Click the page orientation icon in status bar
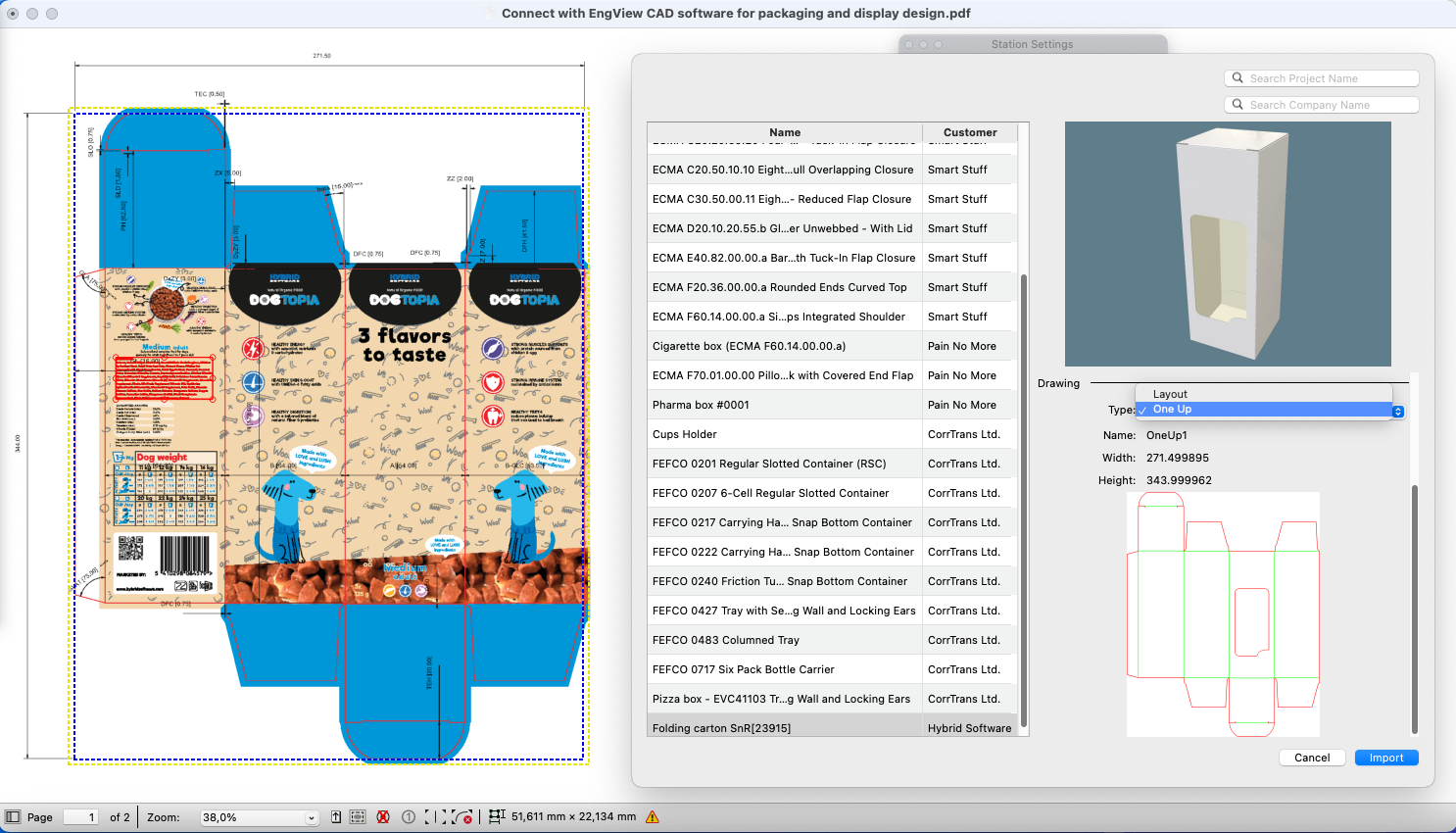This screenshot has width=1456, height=833. (336, 816)
